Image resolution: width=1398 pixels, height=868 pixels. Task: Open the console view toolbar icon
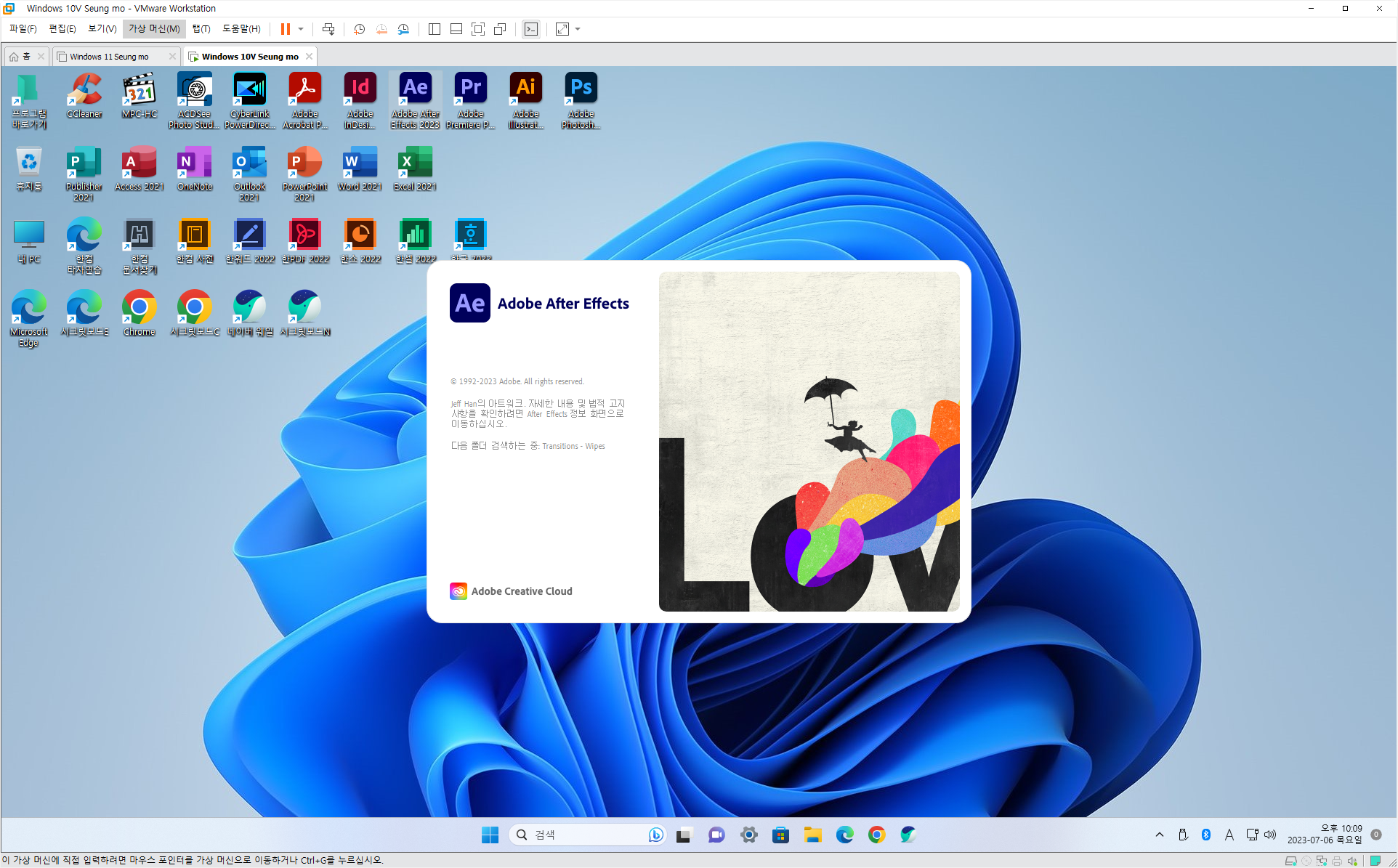531,29
